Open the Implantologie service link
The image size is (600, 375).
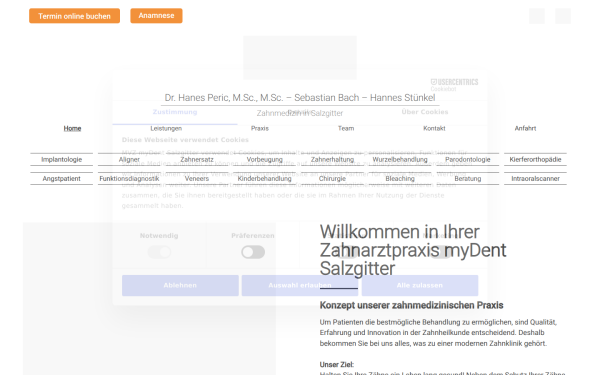click(x=62, y=160)
